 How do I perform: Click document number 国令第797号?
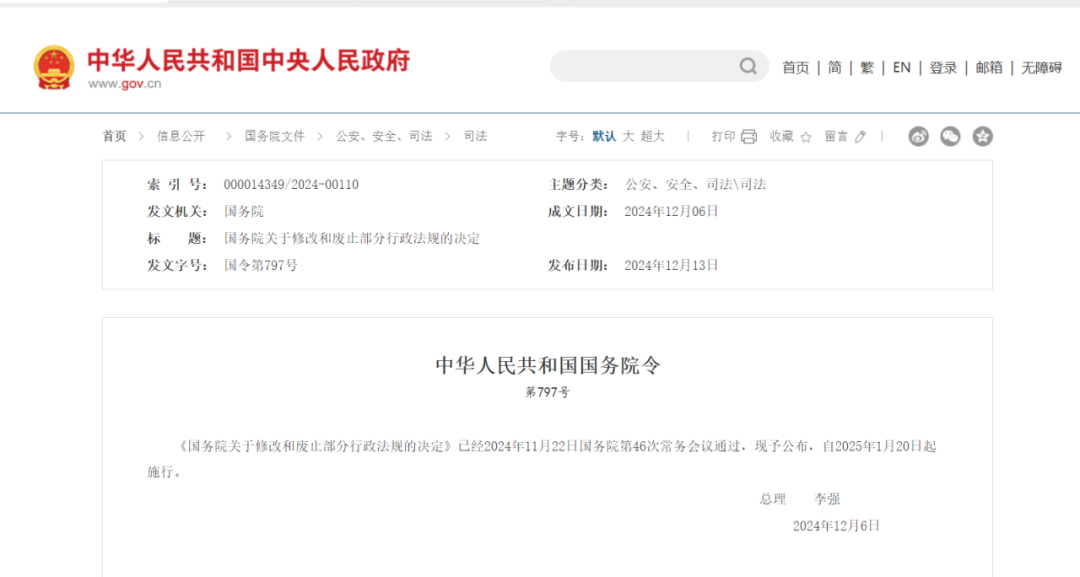pyautogui.click(x=261, y=265)
